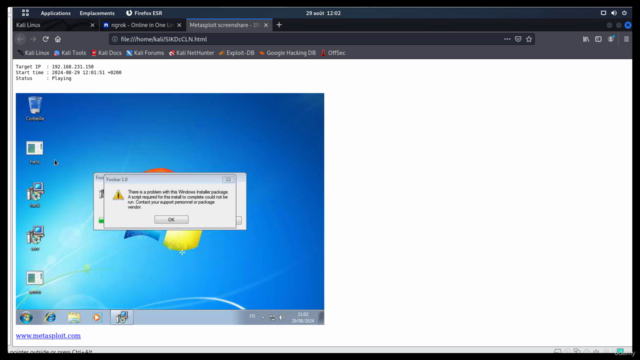Image resolution: width=640 pixels, height=360 pixels.
Task: Click the Windows Start orb
Action: point(27,317)
